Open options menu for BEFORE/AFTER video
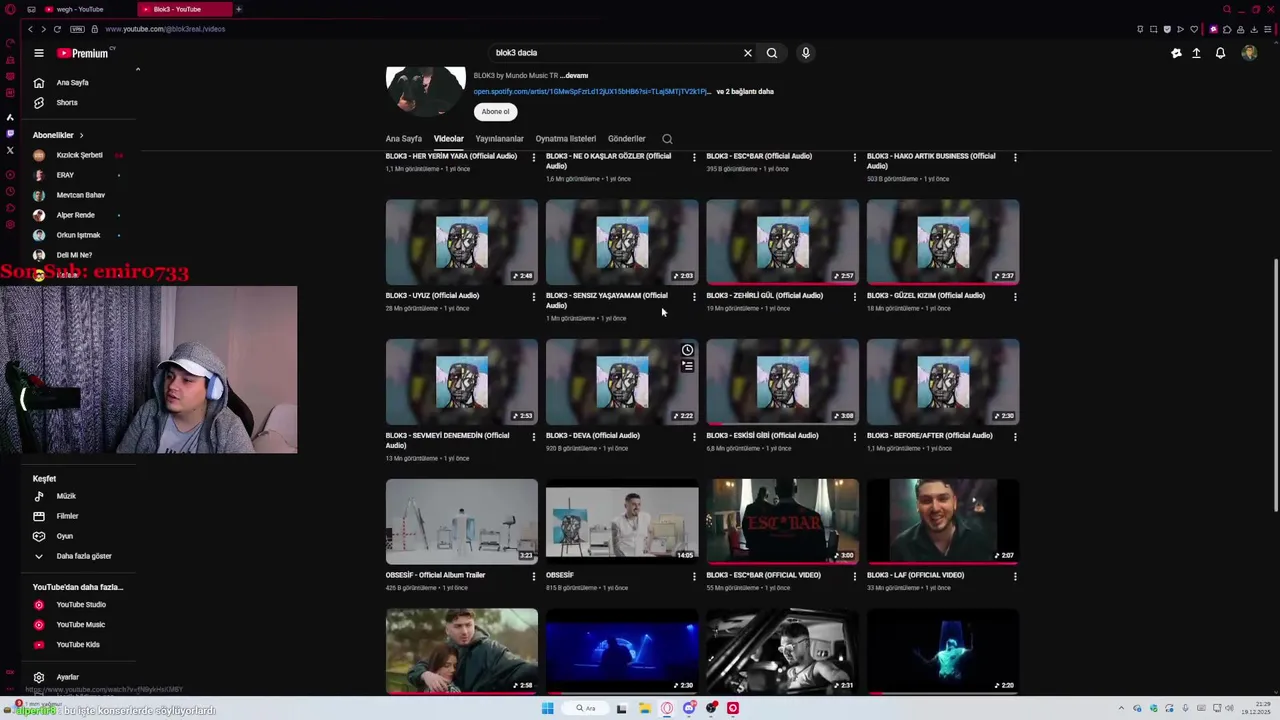 point(1015,437)
